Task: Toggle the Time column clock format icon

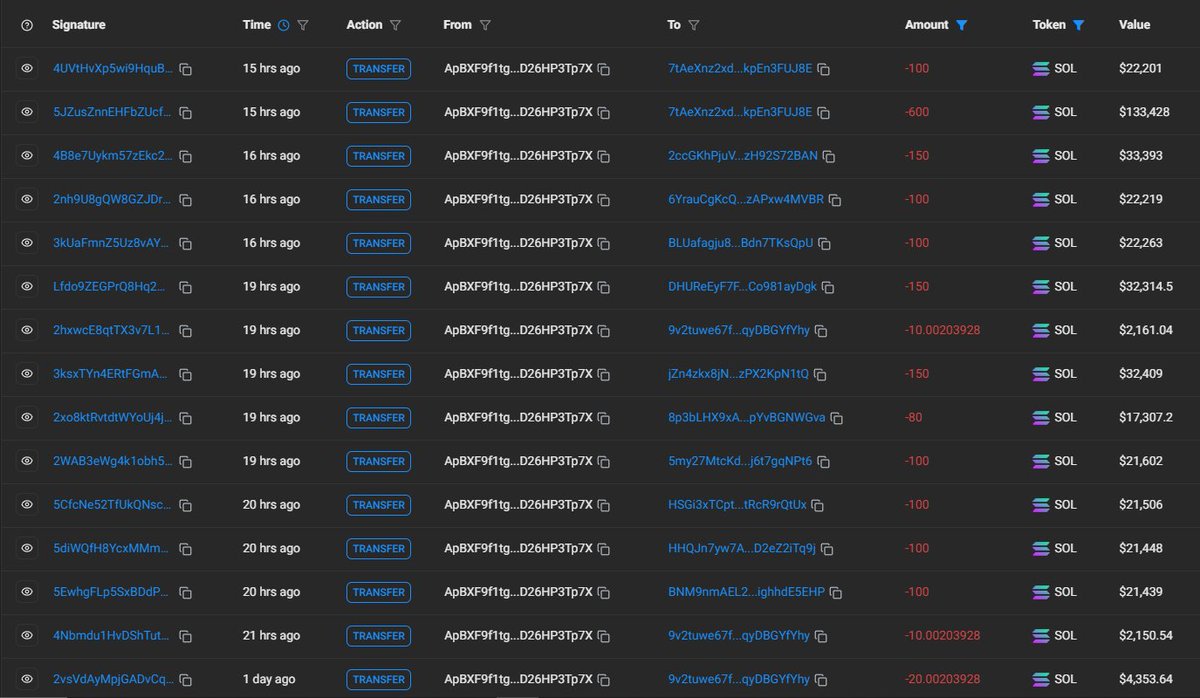Action: 284,25
